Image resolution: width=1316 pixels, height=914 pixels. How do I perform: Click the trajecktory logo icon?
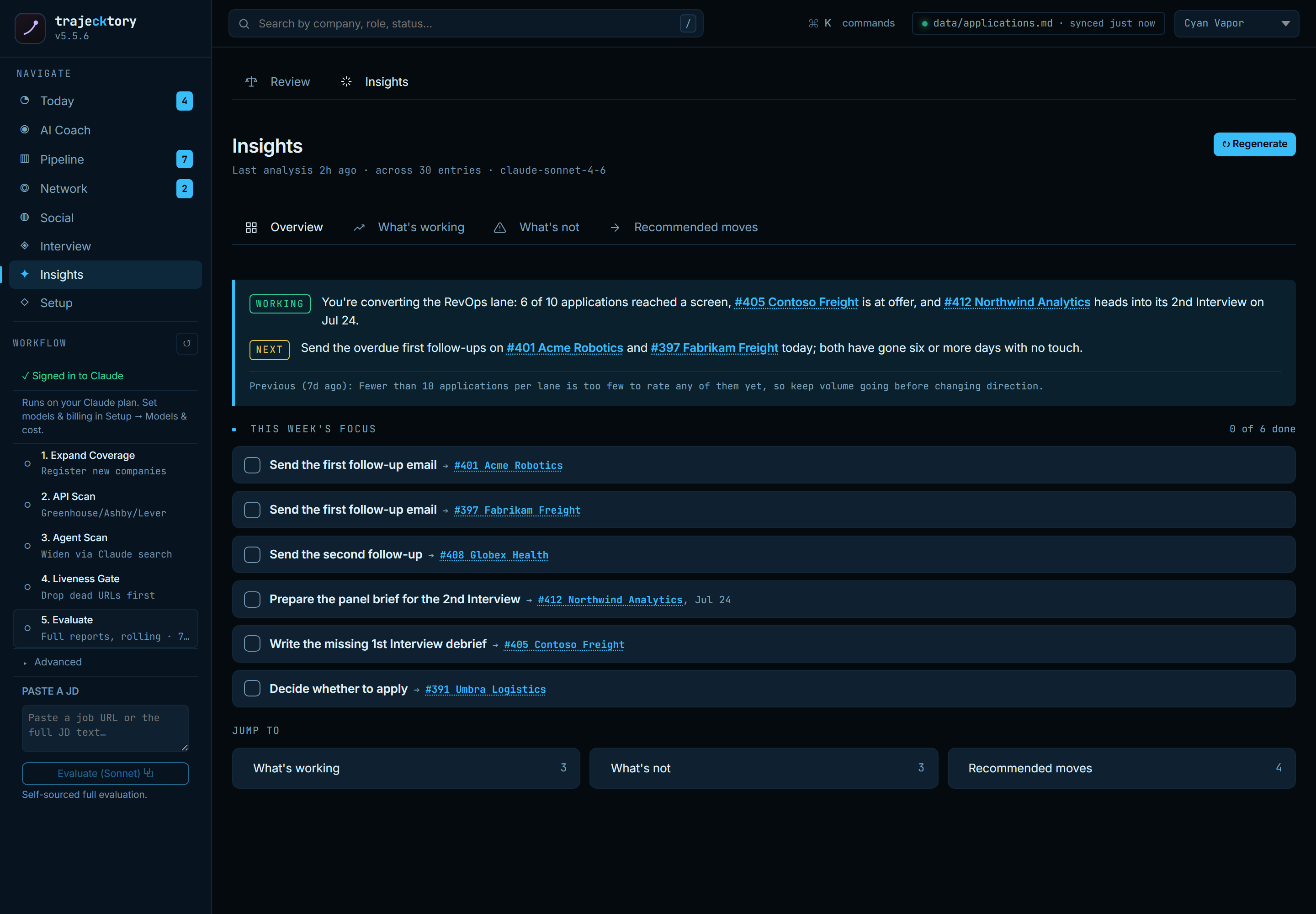point(30,28)
